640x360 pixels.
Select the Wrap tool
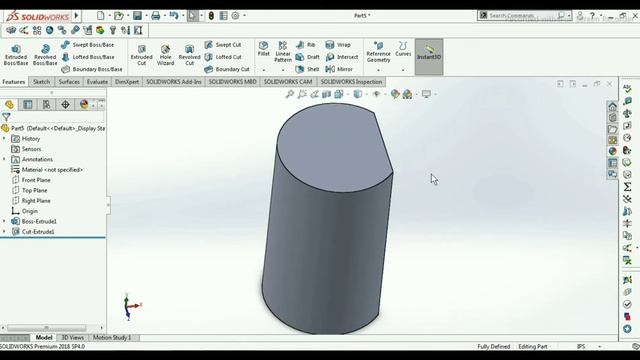[x=338, y=45]
